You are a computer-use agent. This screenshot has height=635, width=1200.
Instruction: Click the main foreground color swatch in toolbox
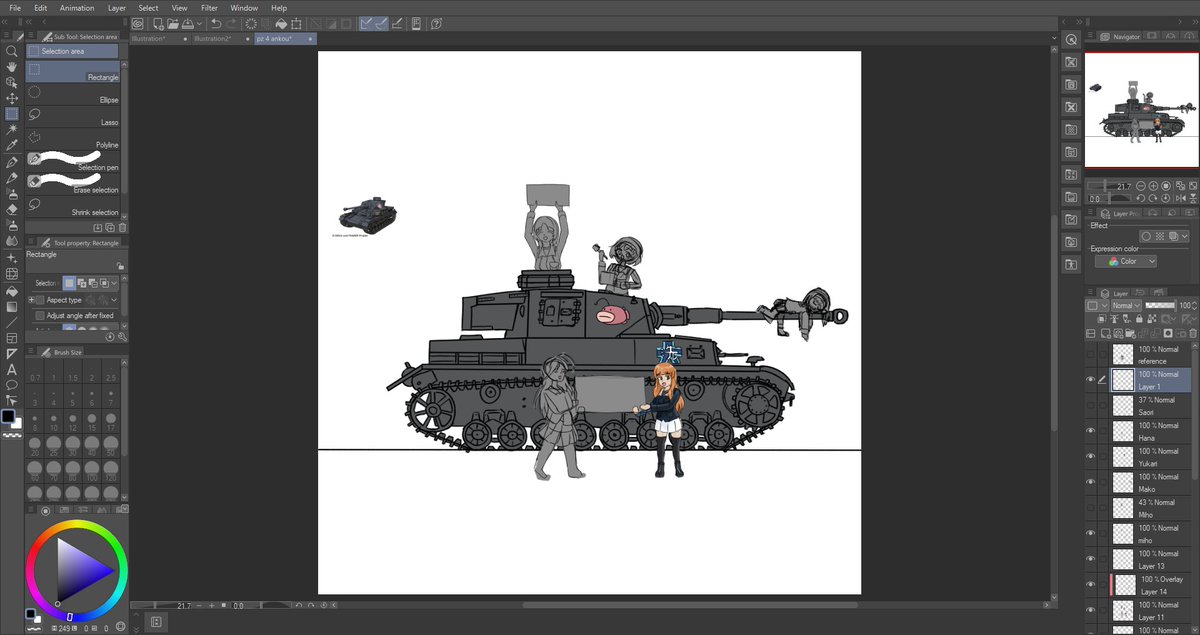click(x=8, y=416)
